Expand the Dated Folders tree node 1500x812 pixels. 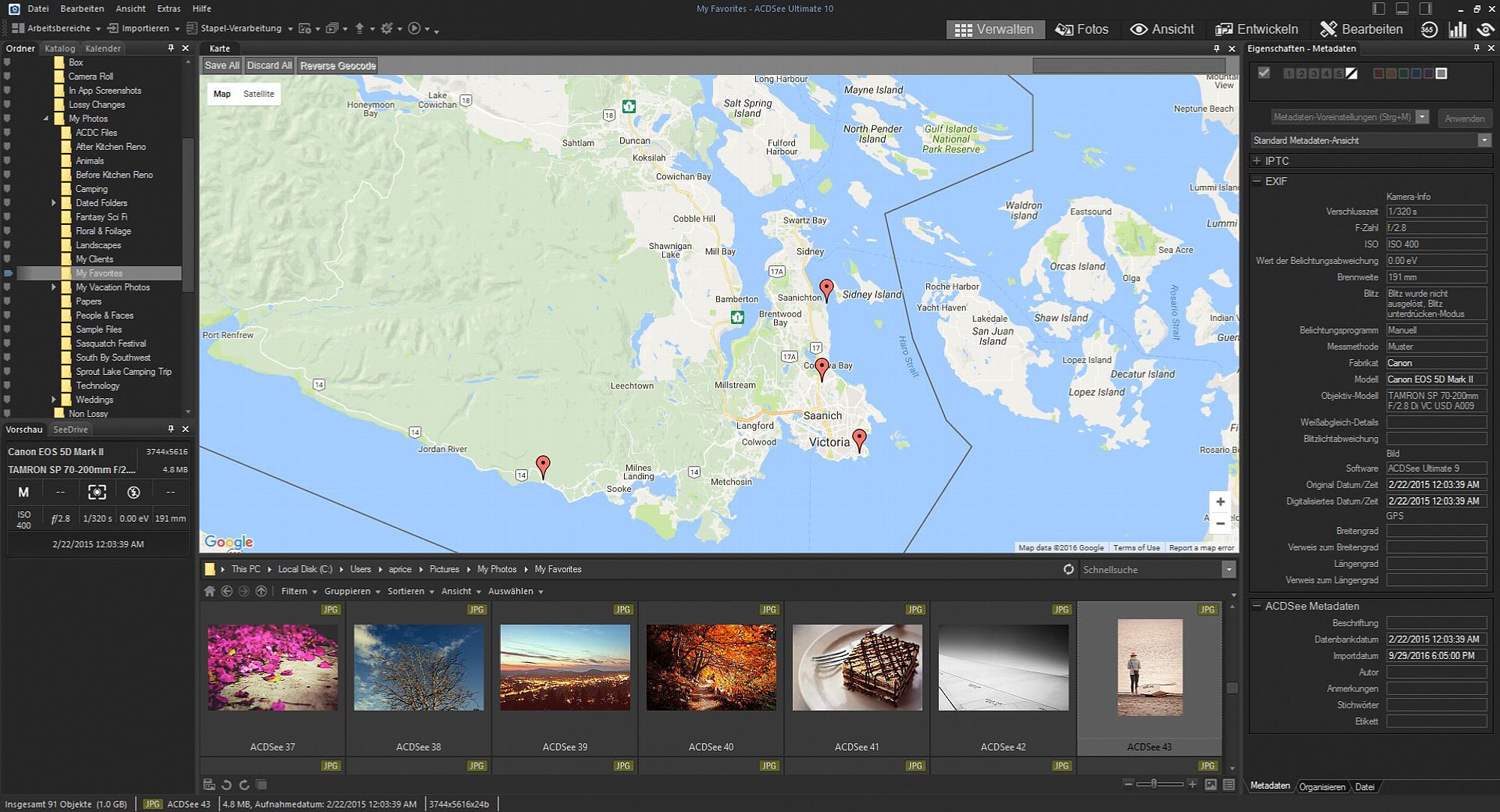tap(53, 203)
